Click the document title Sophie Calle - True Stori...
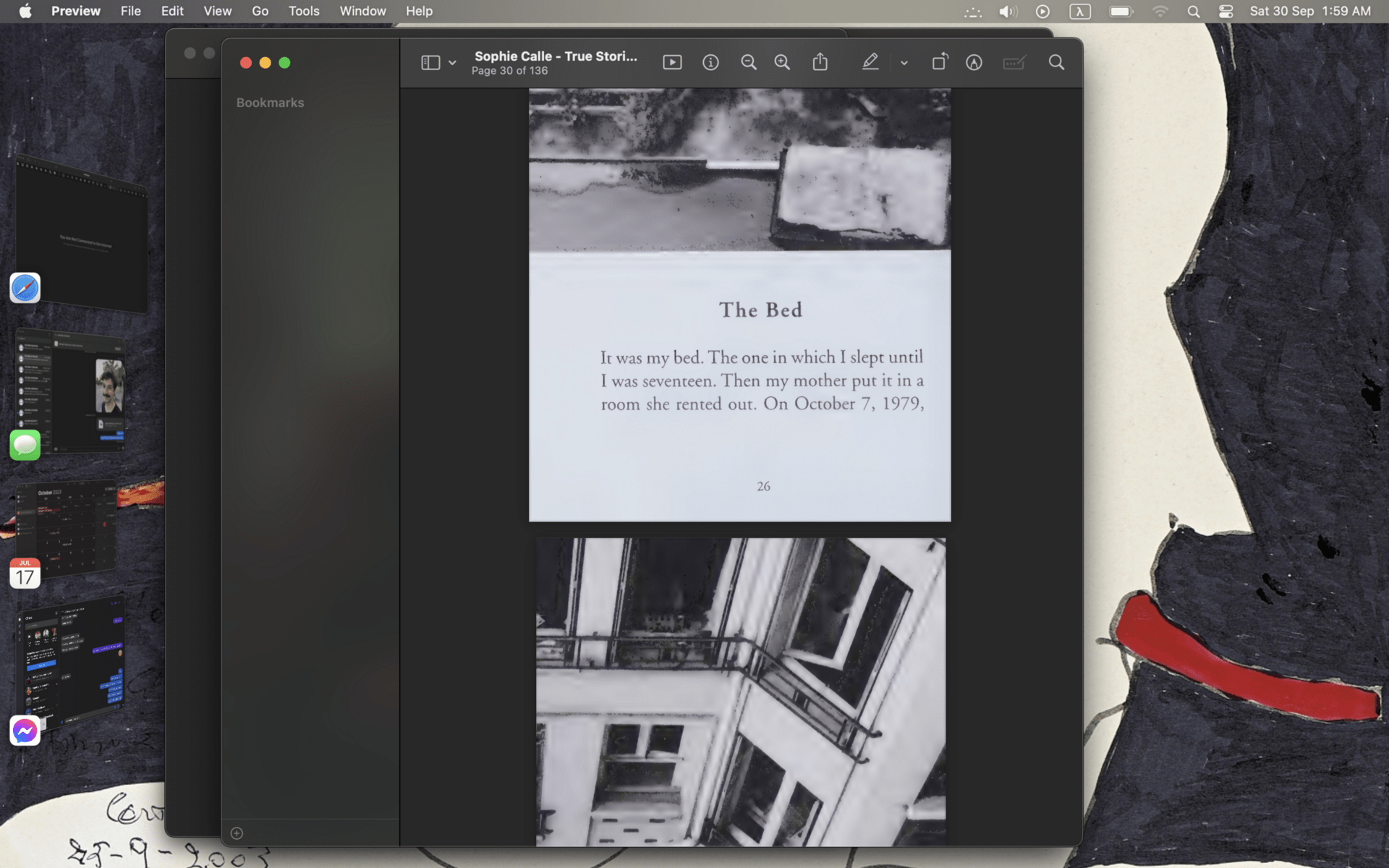Viewport: 1389px width, 868px height. coord(556,56)
